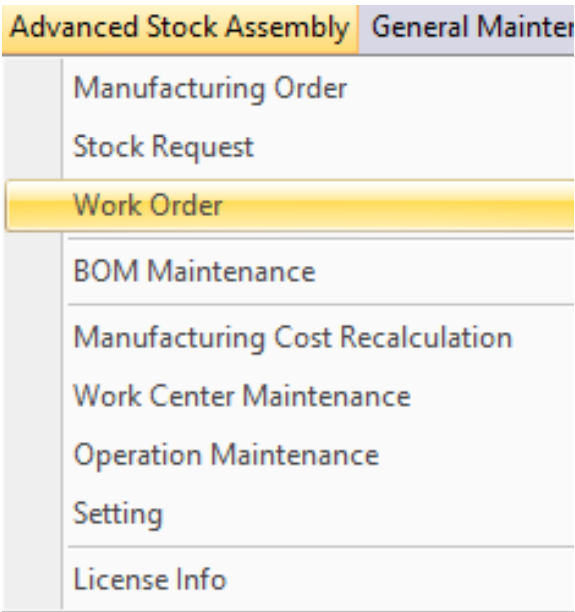The height and width of the screenshot is (612, 575).
Task: Collapse the Advanced Stock Assembly dropdown header
Action: (180, 29)
